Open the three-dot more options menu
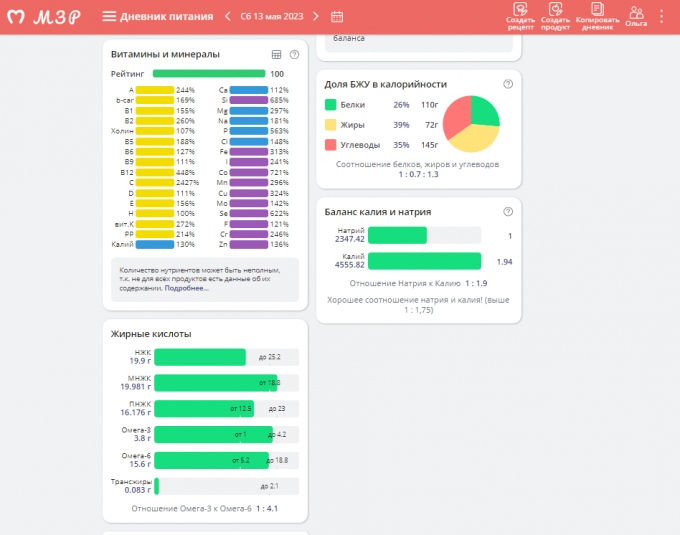Viewport: 680px width, 535px height. pos(661,16)
